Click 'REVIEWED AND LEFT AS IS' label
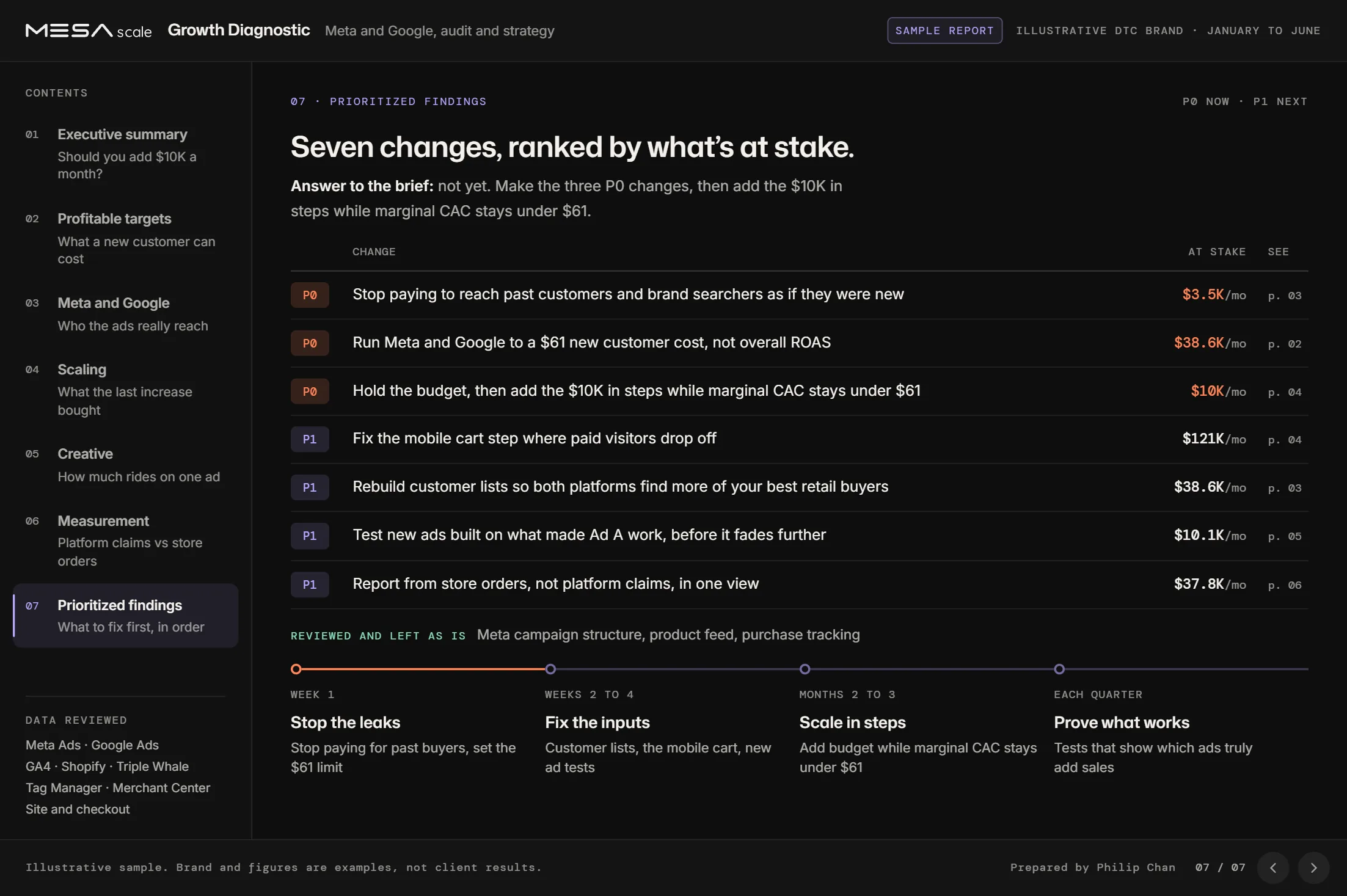This screenshot has width=1347, height=896. tap(378, 636)
